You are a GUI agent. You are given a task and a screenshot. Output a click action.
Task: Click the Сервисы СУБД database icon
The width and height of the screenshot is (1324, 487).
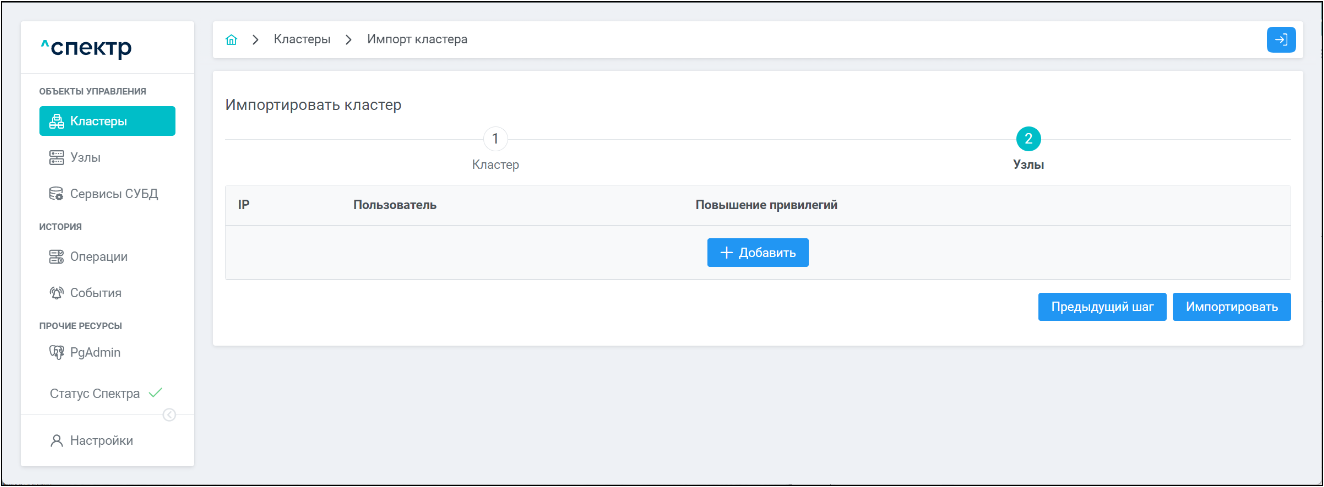point(56,194)
